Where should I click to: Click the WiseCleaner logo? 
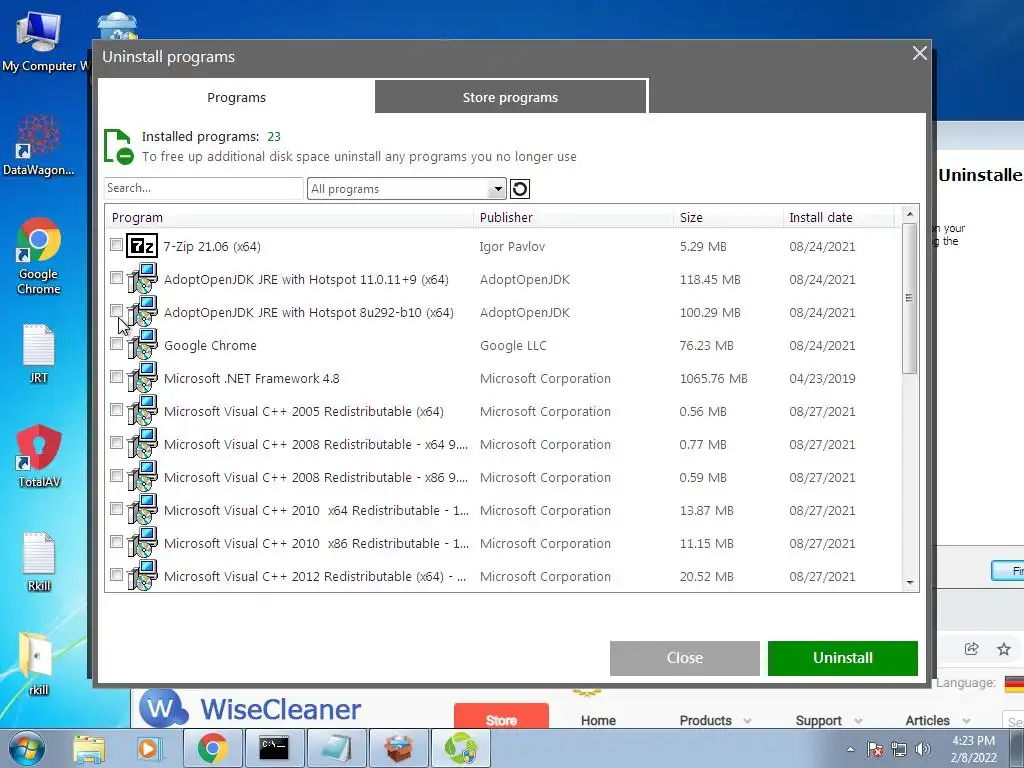click(x=251, y=709)
